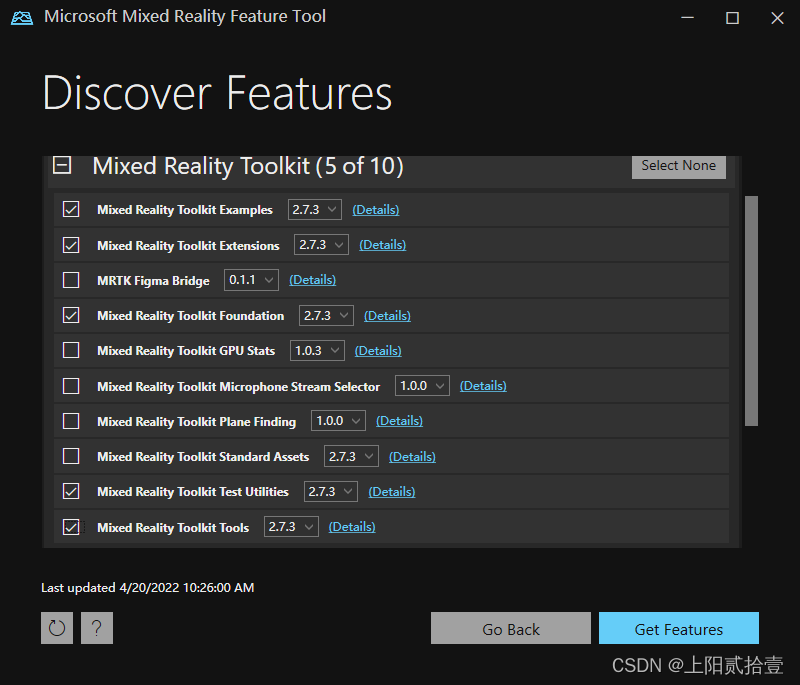This screenshot has width=800, height=685.
Task: Click the Mixed Reality Toolkit Foundation label
Action: pos(190,316)
